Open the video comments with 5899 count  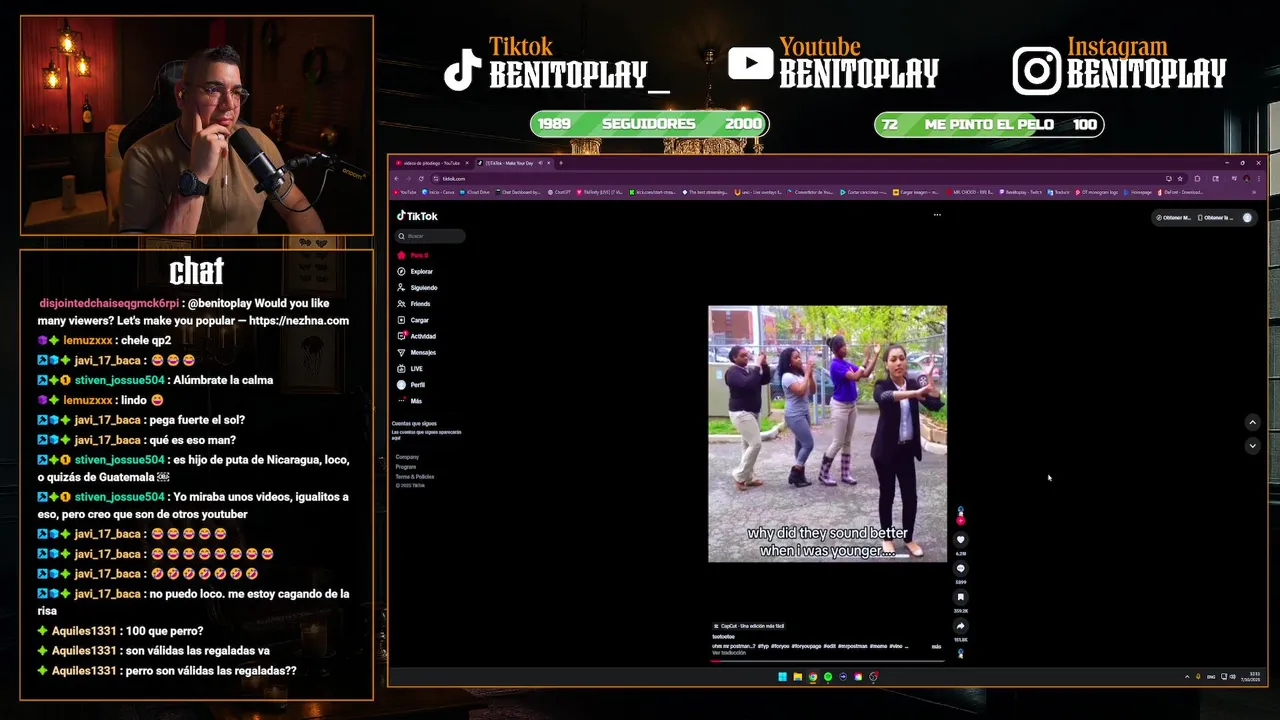961,568
